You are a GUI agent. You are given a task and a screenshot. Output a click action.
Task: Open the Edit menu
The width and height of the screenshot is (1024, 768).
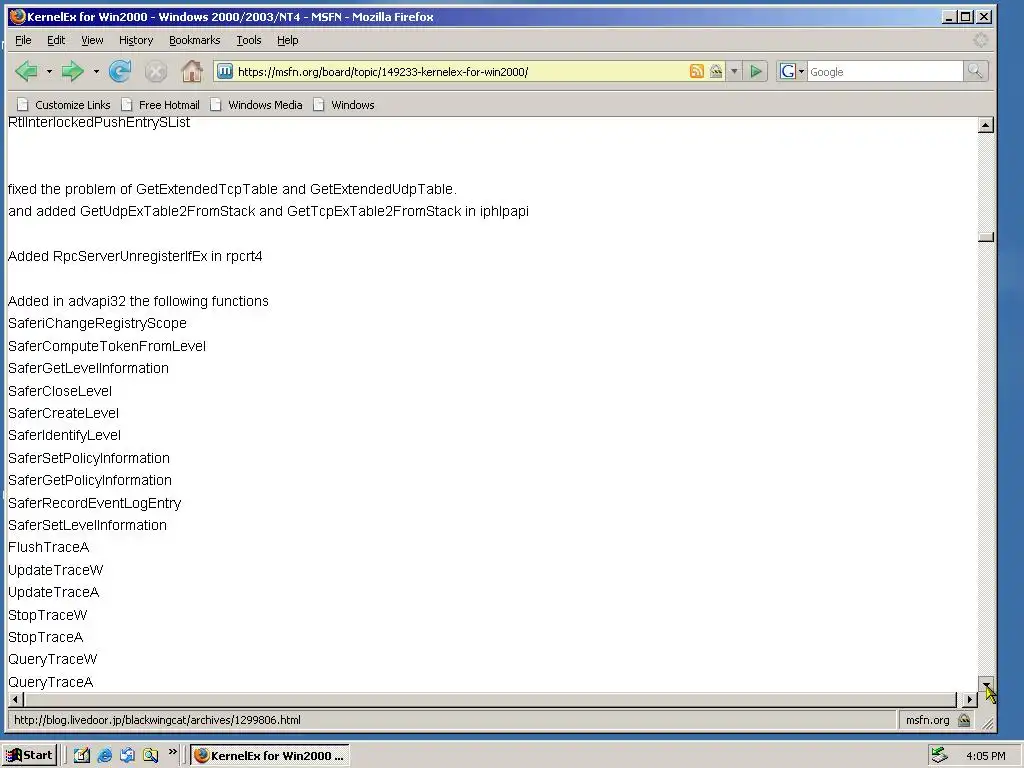pyautogui.click(x=56, y=40)
